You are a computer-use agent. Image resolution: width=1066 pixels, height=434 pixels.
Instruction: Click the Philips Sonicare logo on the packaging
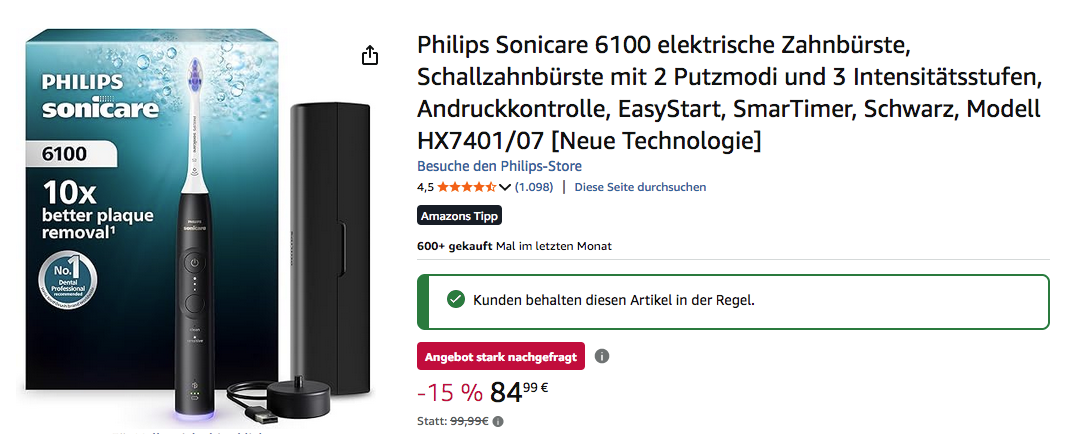(83, 97)
